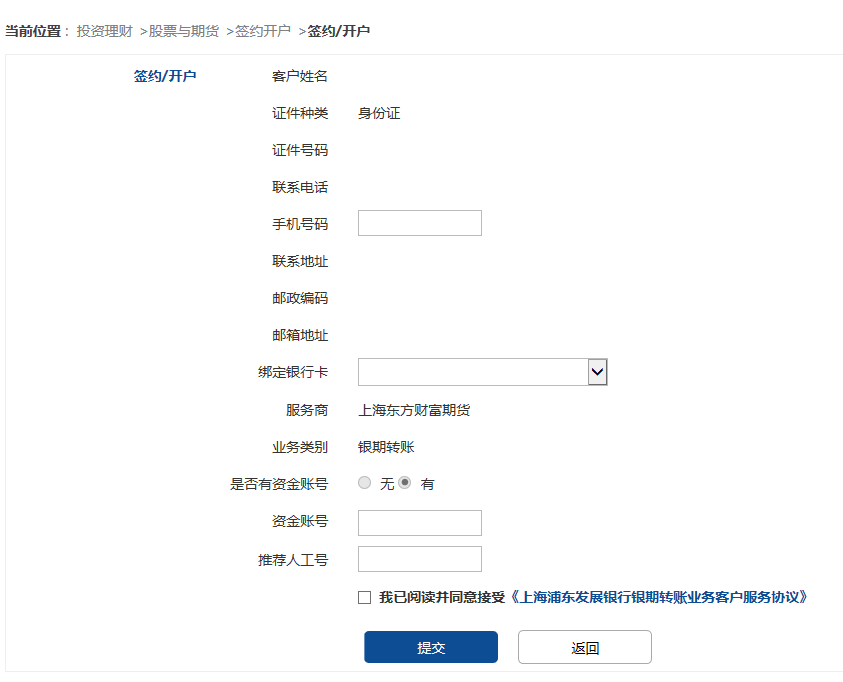
Task: Expand the bank card dropdown arrow
Action: [597, 372]
